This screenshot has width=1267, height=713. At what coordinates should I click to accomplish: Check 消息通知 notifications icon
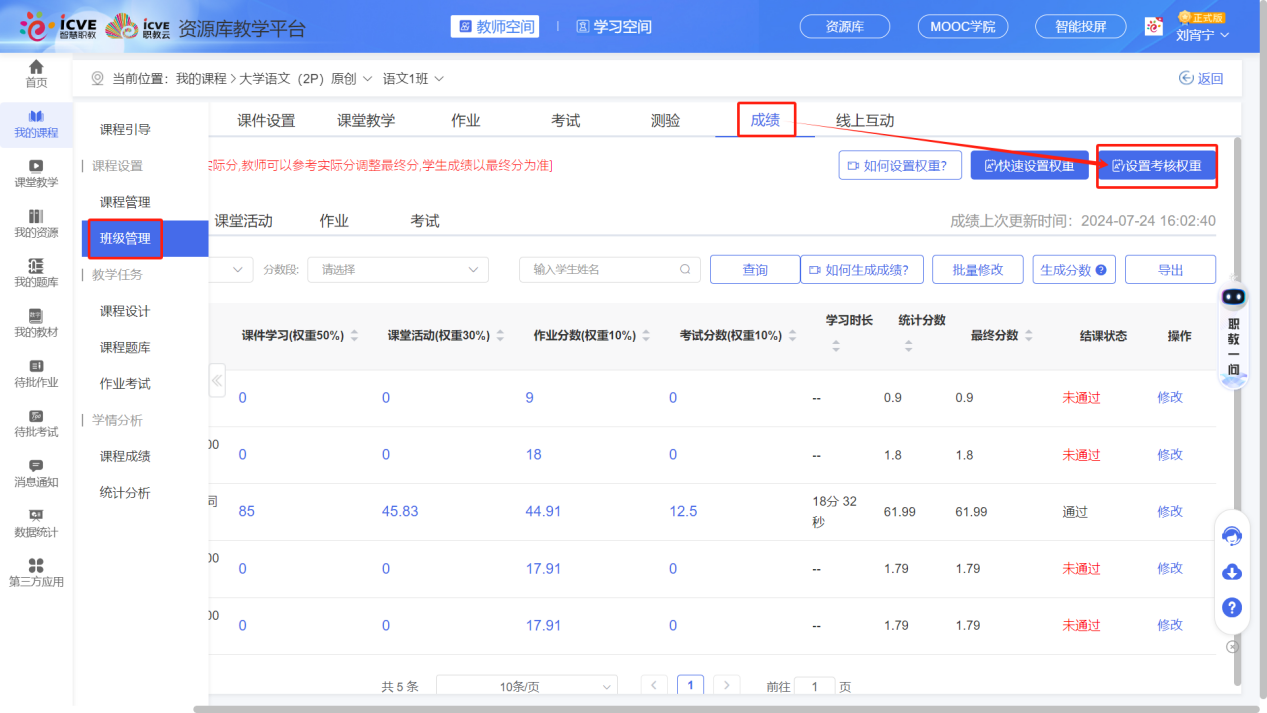pos(36,473)
